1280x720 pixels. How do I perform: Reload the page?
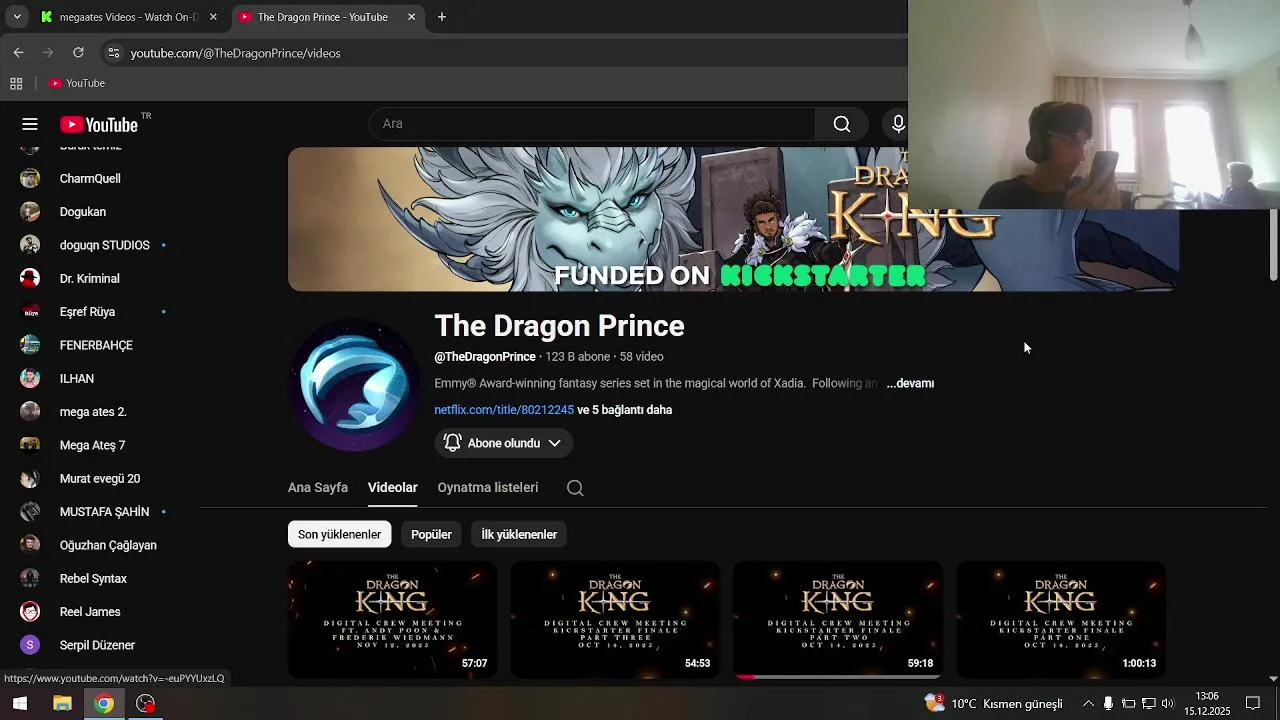click(78, 53)
